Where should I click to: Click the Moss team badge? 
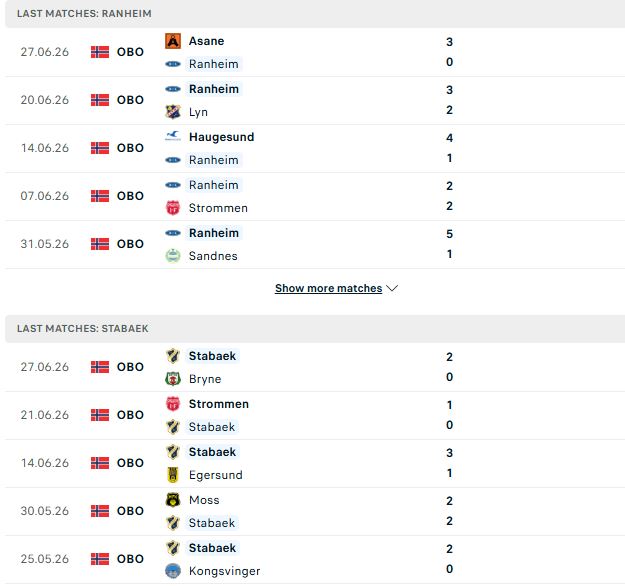coord(173,500)
